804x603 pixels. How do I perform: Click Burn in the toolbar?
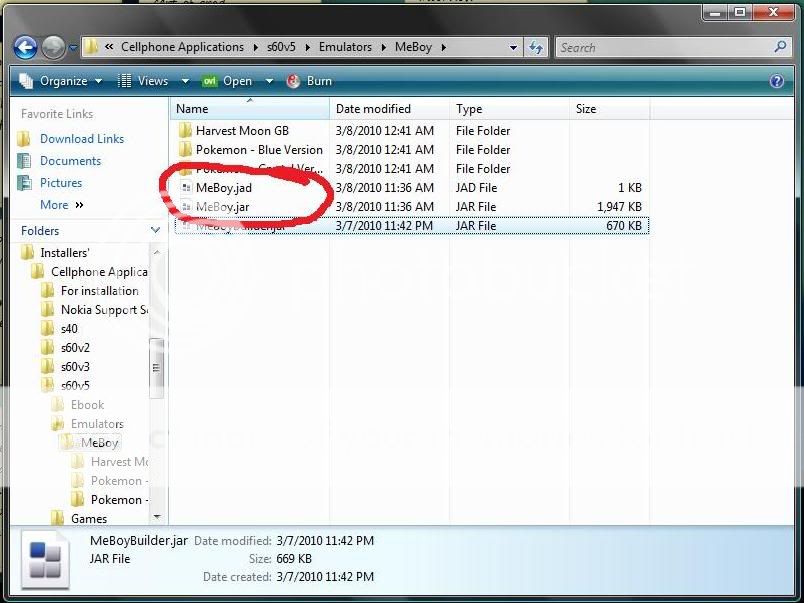[x=309, y=81]
